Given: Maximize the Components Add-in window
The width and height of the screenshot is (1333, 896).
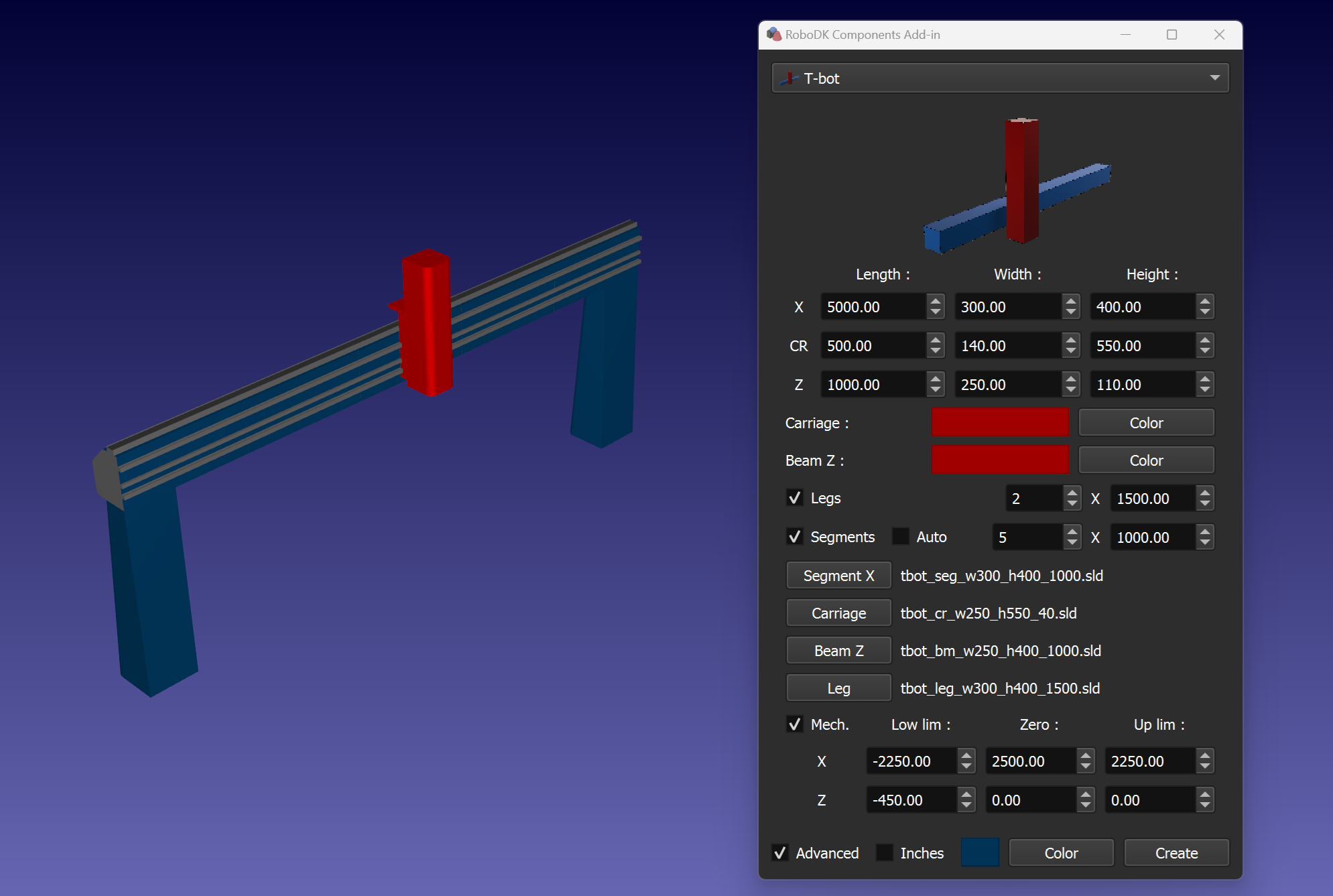Looking at the screenshot, I should (1171, 34).
